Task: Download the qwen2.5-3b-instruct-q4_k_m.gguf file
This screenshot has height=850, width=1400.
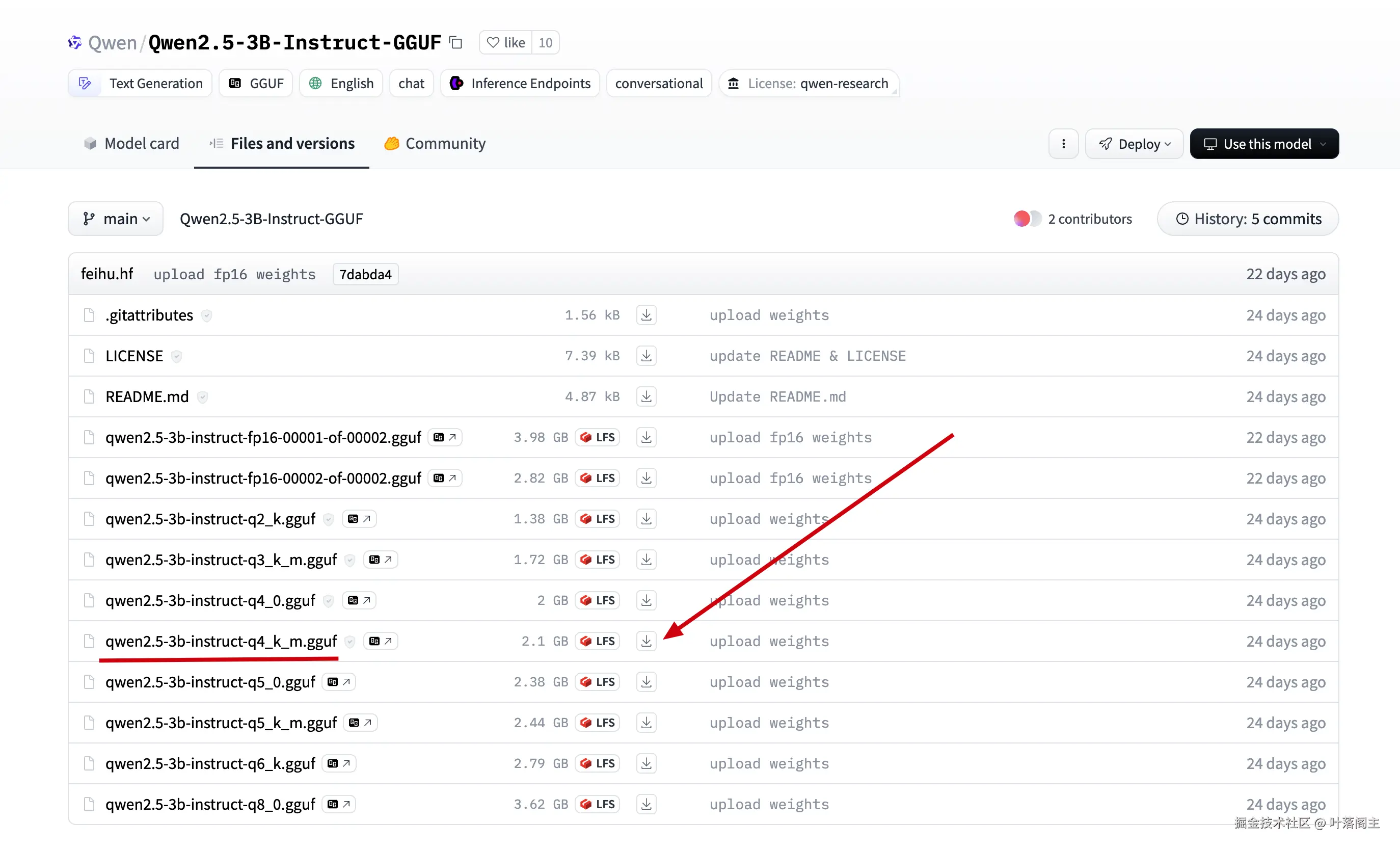Action: coord(646,641)
